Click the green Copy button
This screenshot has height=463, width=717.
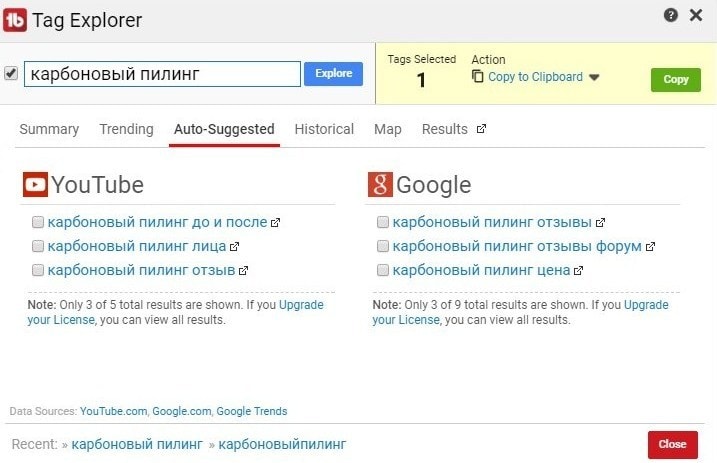click(x=676, y=79)
